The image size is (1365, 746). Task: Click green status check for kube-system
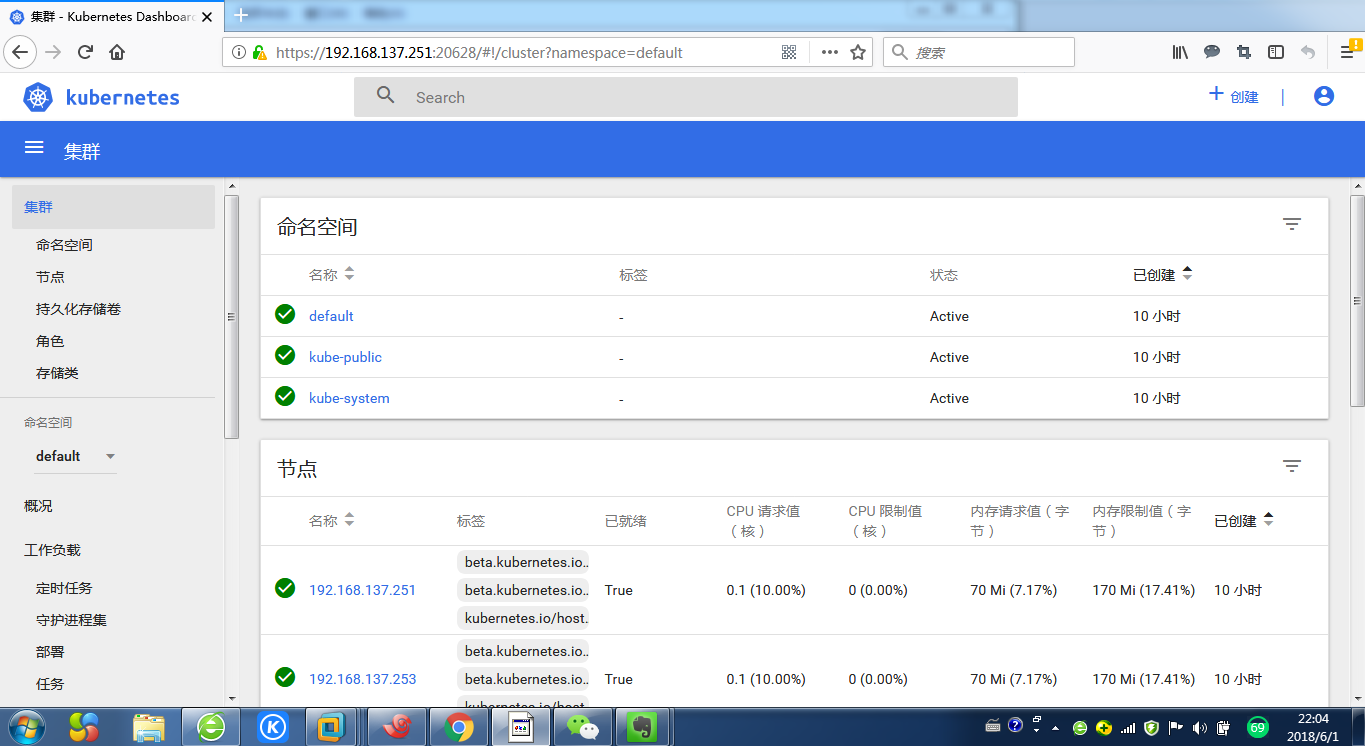click(x=285, y=396)
